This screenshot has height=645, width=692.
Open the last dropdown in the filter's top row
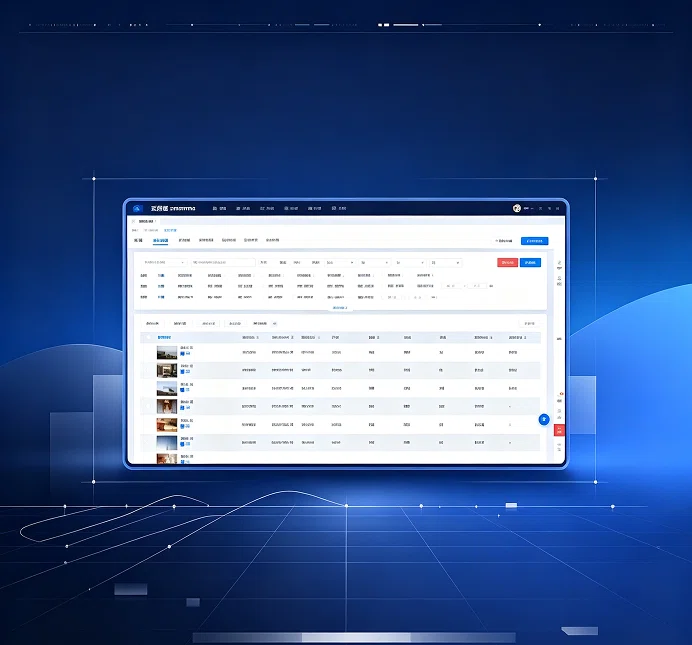445,262
